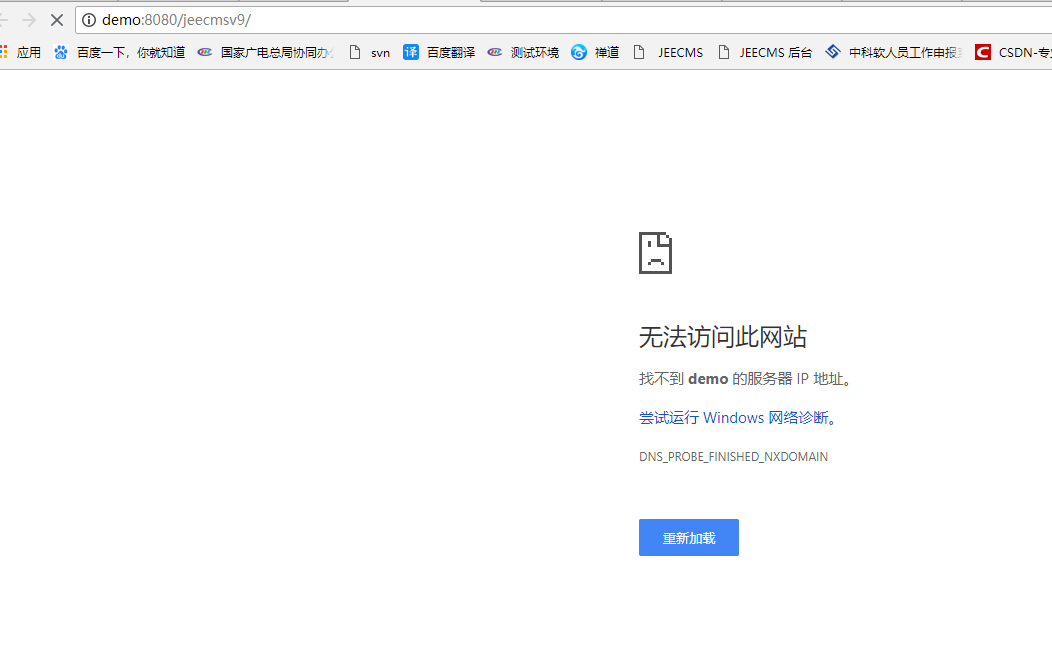This screenshot has width=1052, height=664.
Task: Open the 禅道 bookmark
Action: tap(595, 52)
